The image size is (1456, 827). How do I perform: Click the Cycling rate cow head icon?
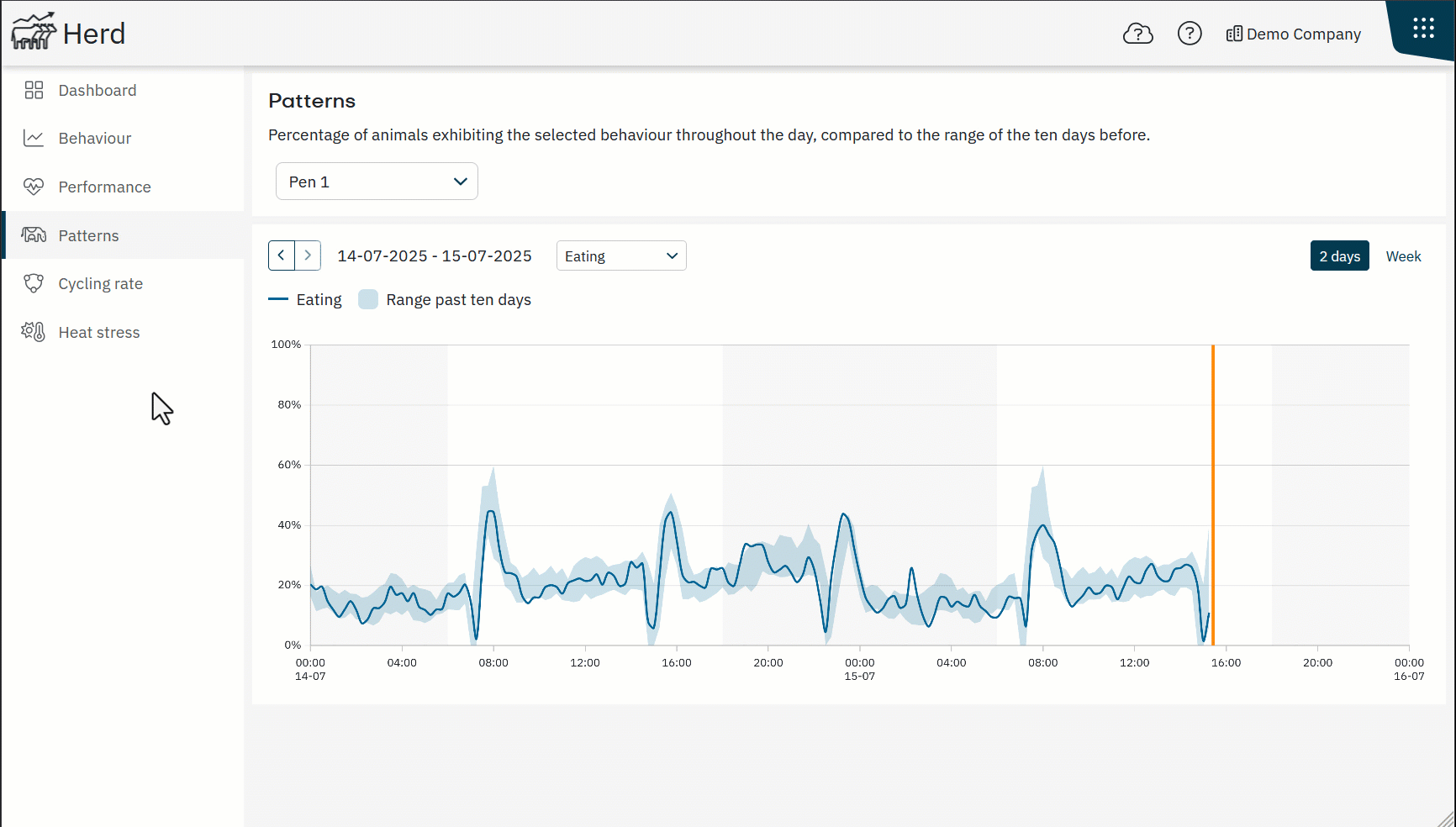34,283
